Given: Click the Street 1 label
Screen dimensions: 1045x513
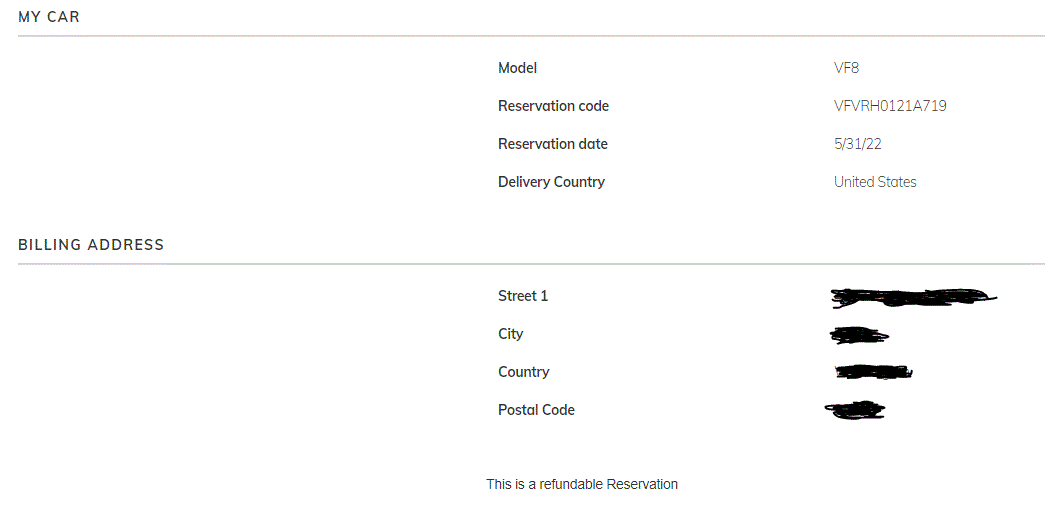Looking at the screenshot, I should pyautogui.click(x=523, y=296).
